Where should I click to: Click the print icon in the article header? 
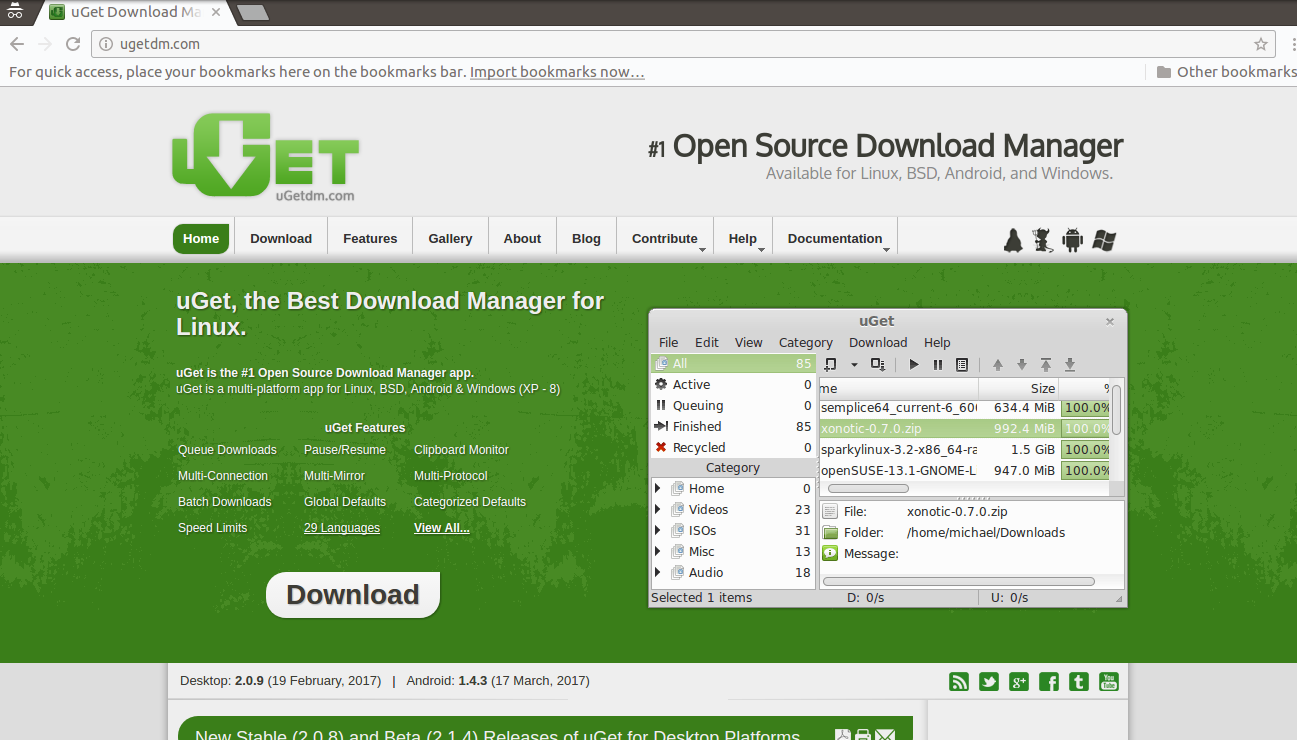pos(864,737)
